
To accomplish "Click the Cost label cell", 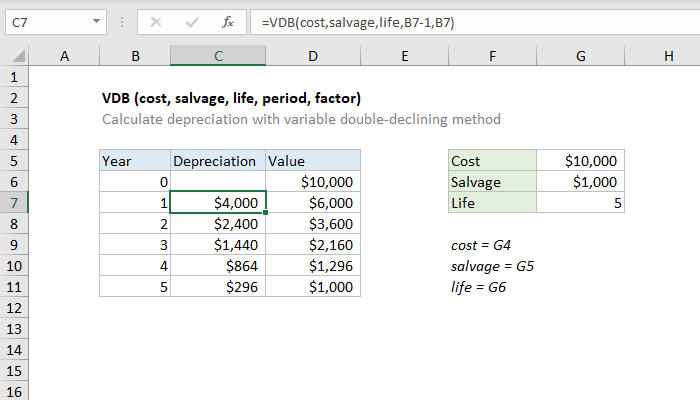I will click(x=492, y=161).
